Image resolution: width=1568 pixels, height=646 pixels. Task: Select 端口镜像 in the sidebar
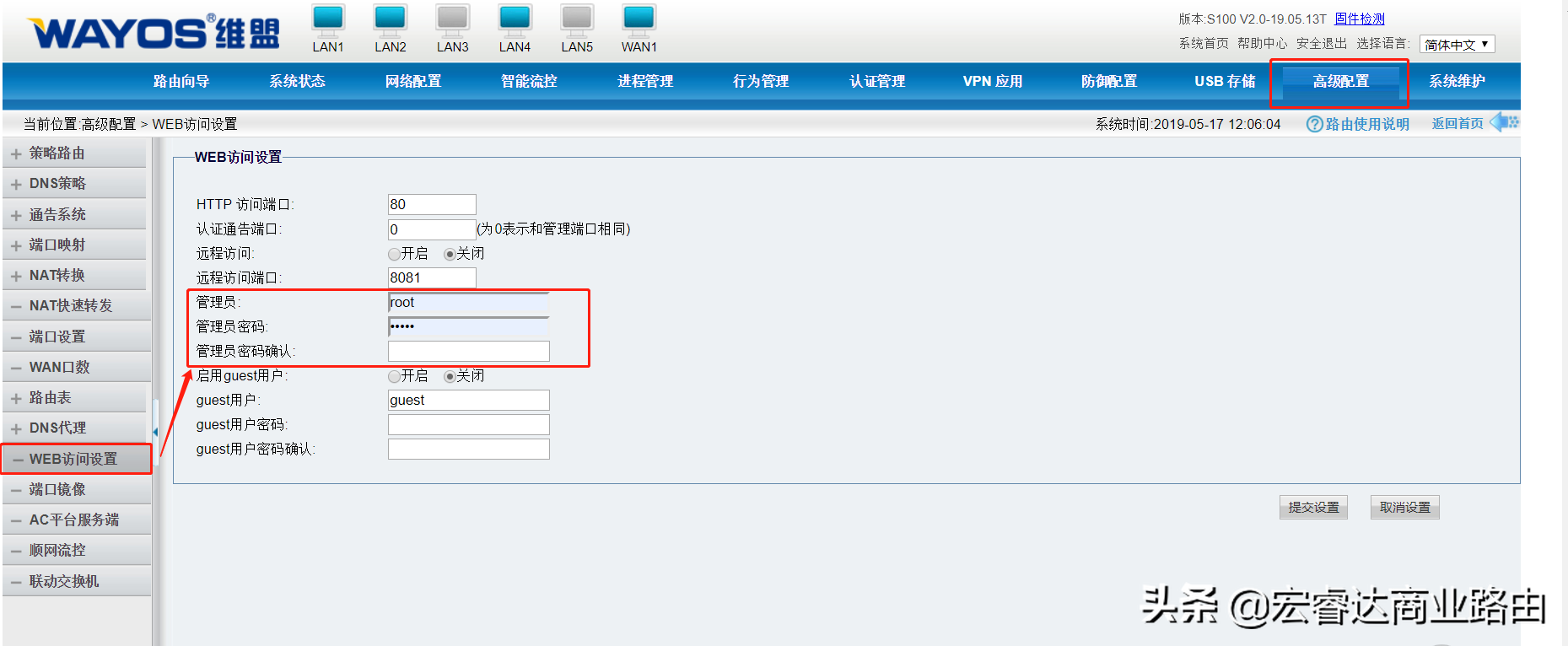77,489
